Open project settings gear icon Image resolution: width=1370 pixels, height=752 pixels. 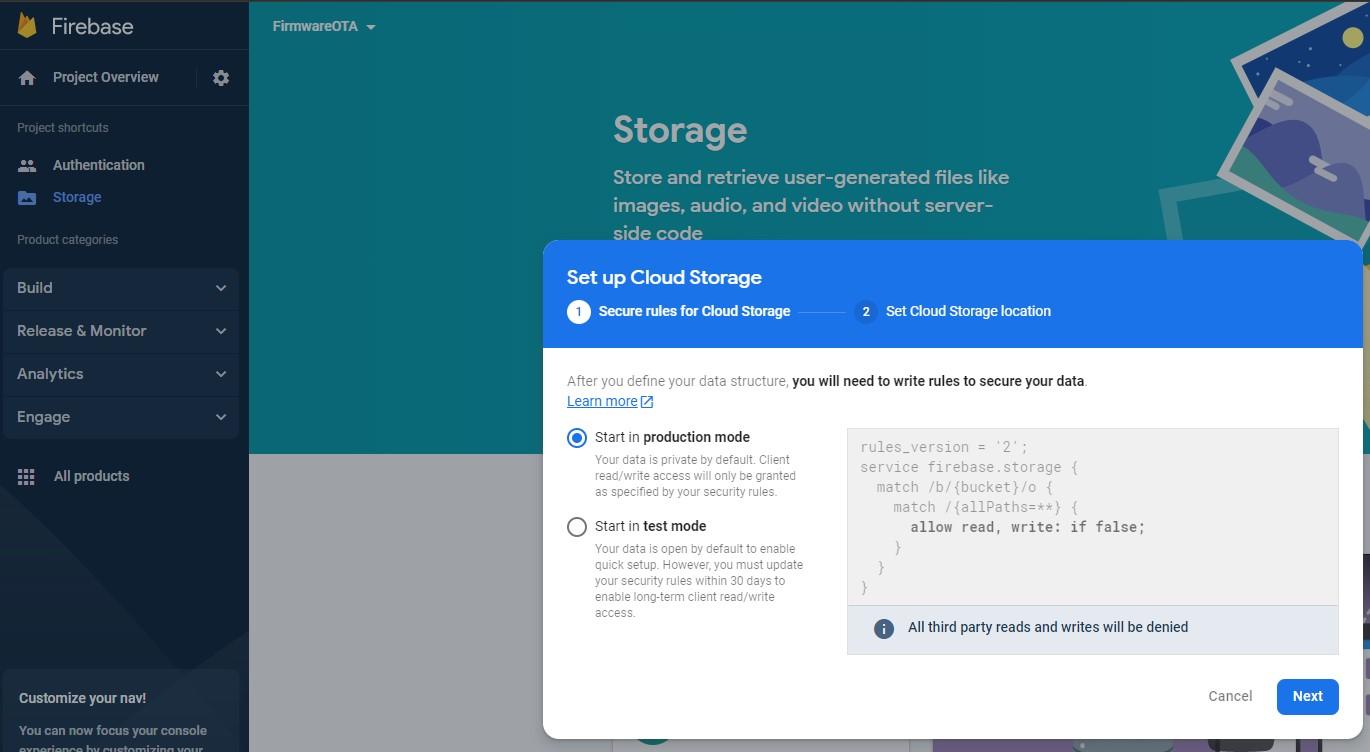tap(221, 78)
